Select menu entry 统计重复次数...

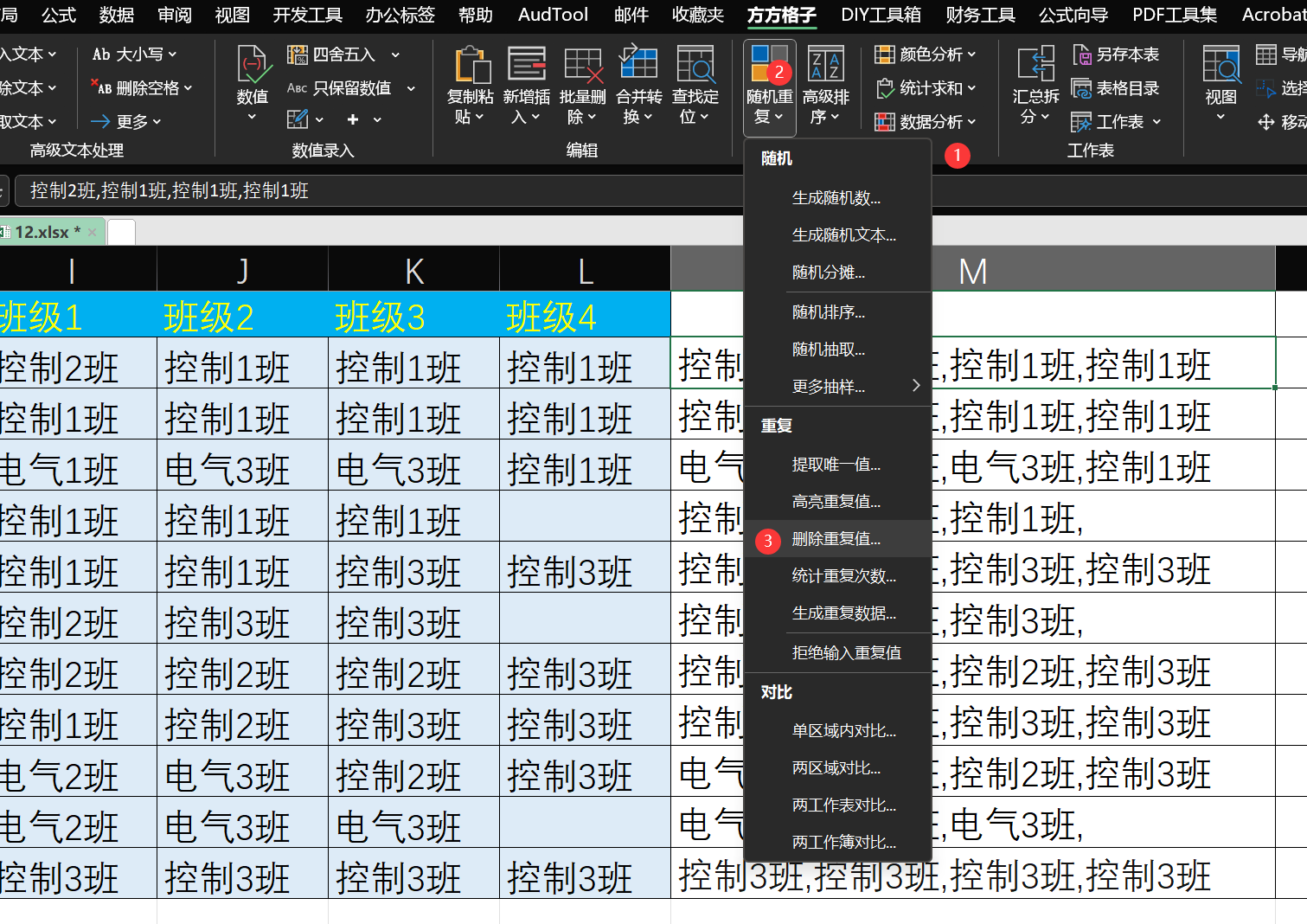[837, 576]
